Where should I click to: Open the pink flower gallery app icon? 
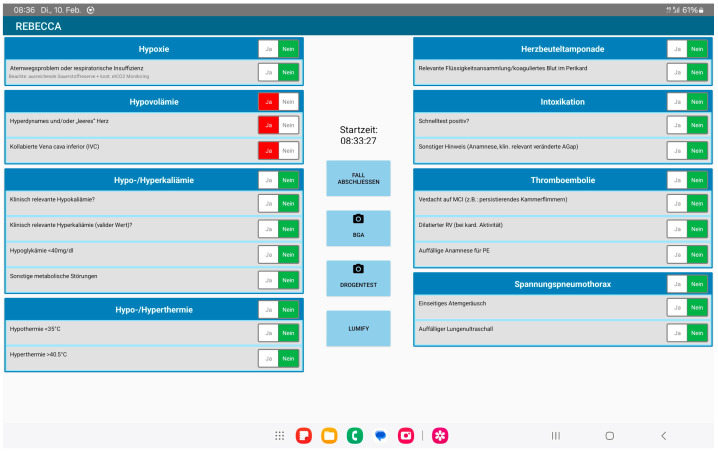coord(440,436)
